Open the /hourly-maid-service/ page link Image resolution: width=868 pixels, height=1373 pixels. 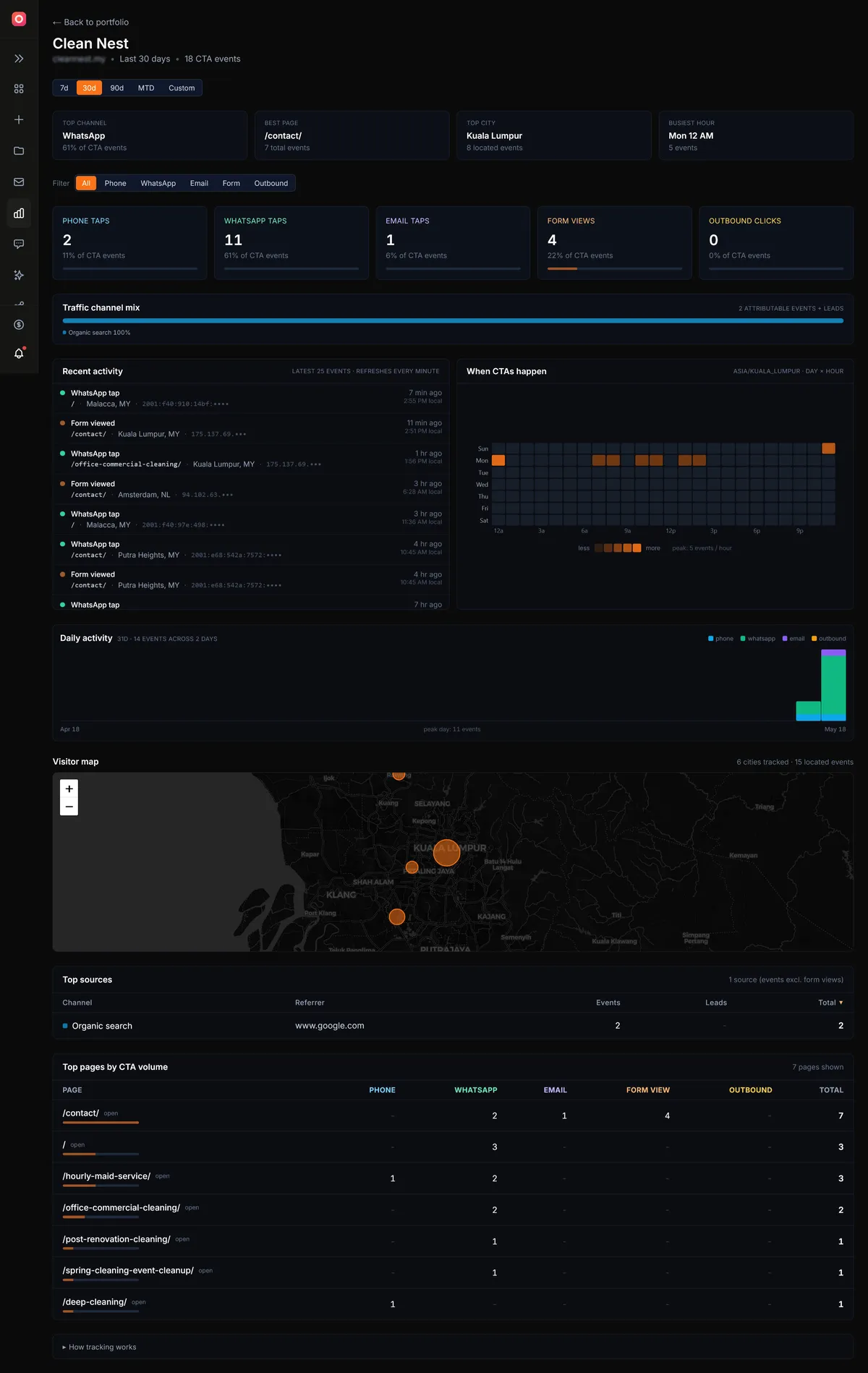click(107, 1176)
